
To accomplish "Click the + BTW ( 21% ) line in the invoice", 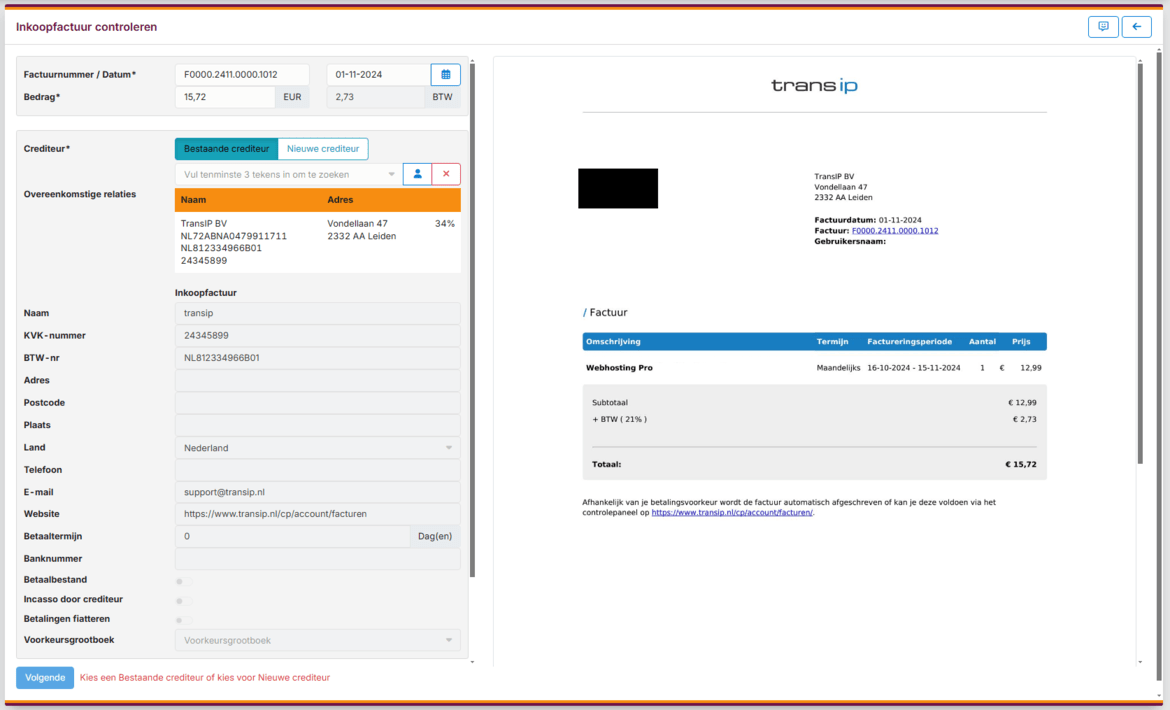I will coord(619,419).
